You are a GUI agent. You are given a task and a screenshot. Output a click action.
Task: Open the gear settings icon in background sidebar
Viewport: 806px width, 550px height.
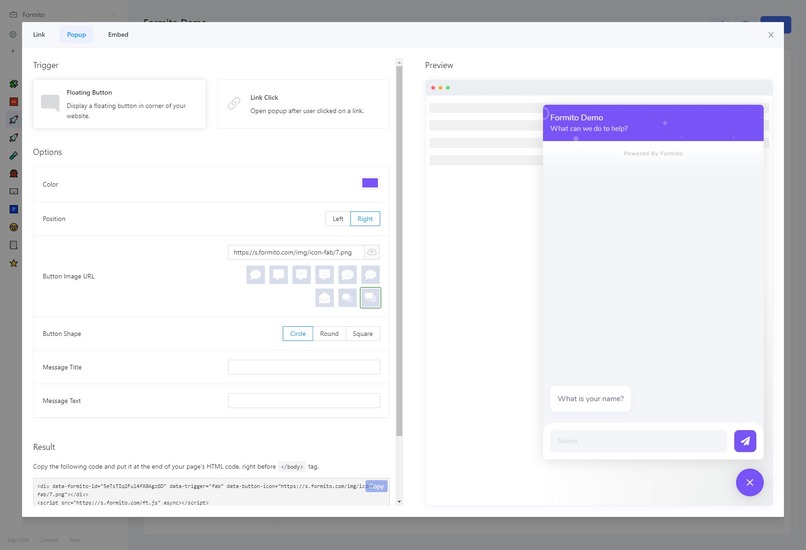[x=13, y=34]
